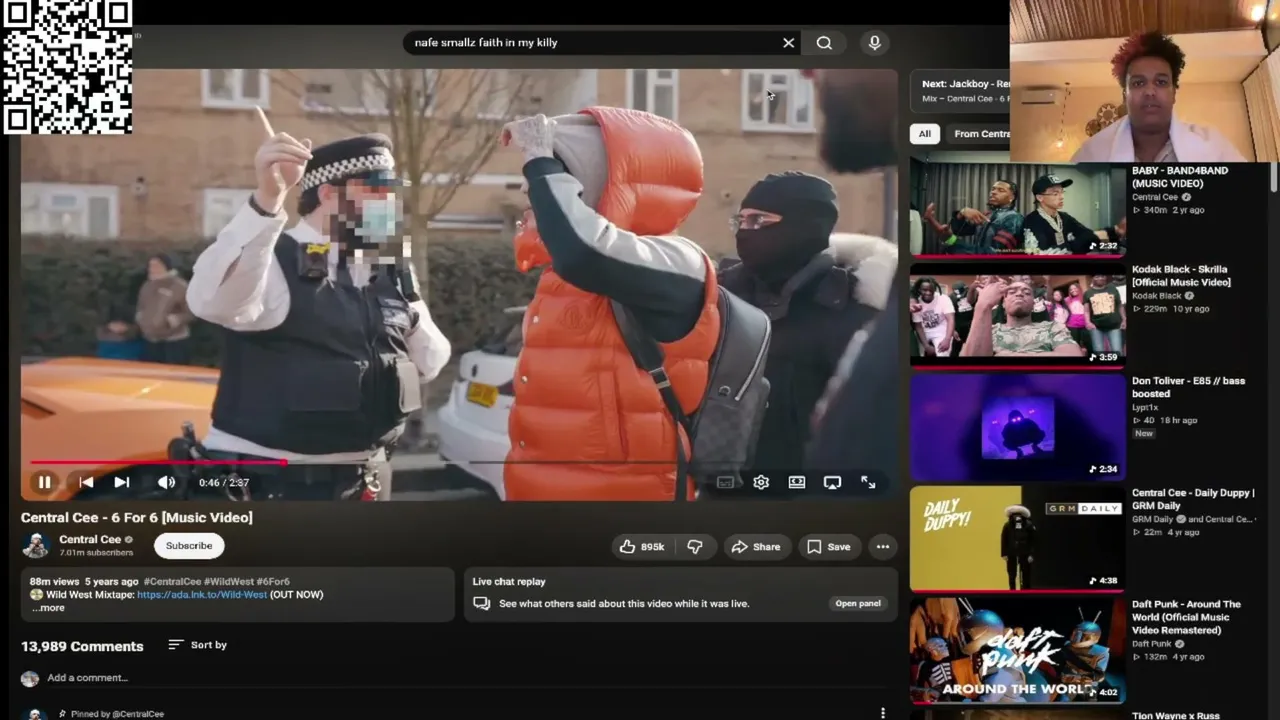
Task: Click the 'Lypt1x' channel name
Action: [1145, 407]
